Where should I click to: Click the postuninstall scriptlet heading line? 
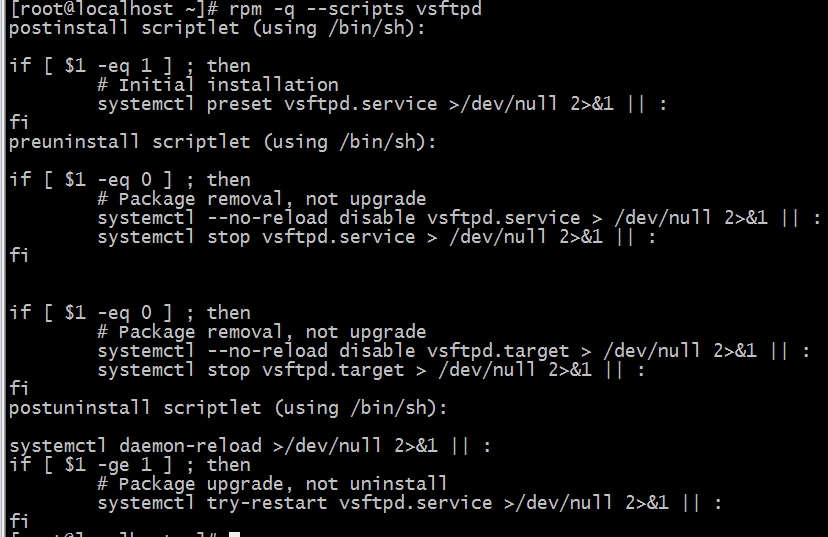pyautogui.click(x=228, y=408)
